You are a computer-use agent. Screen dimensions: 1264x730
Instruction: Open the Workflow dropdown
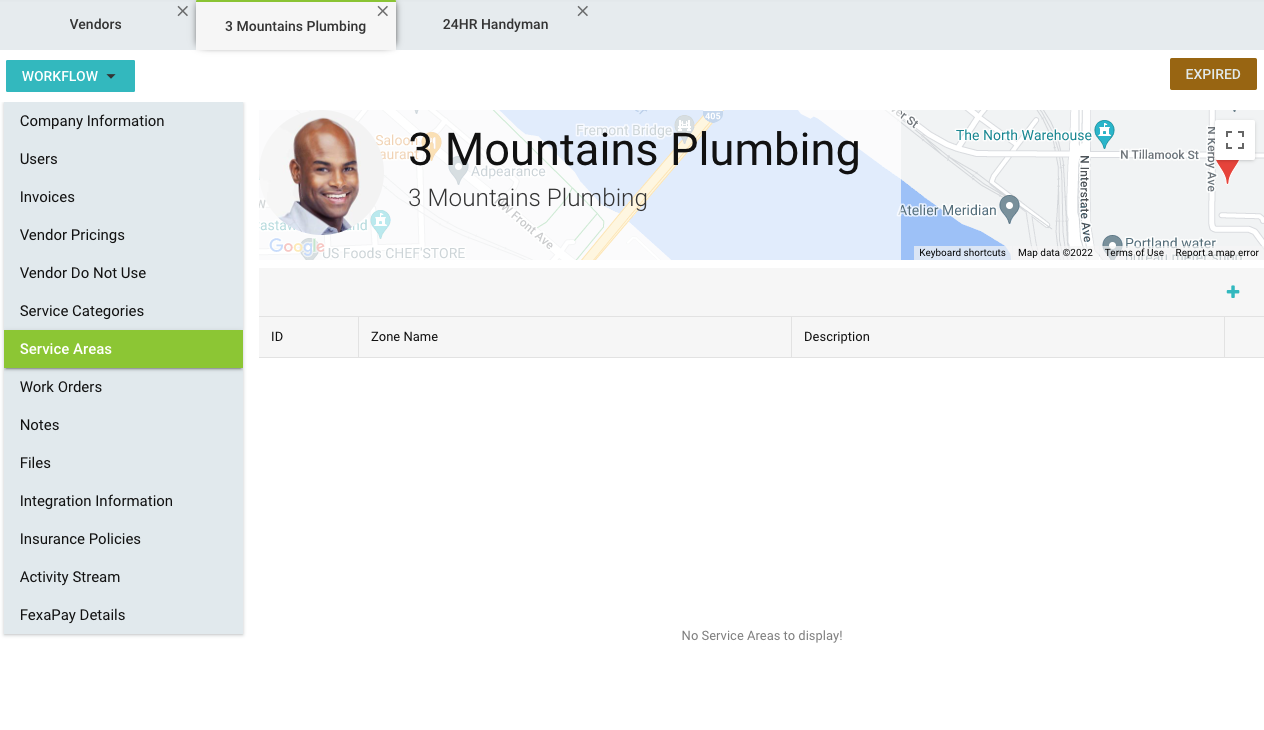click(70, 76)
